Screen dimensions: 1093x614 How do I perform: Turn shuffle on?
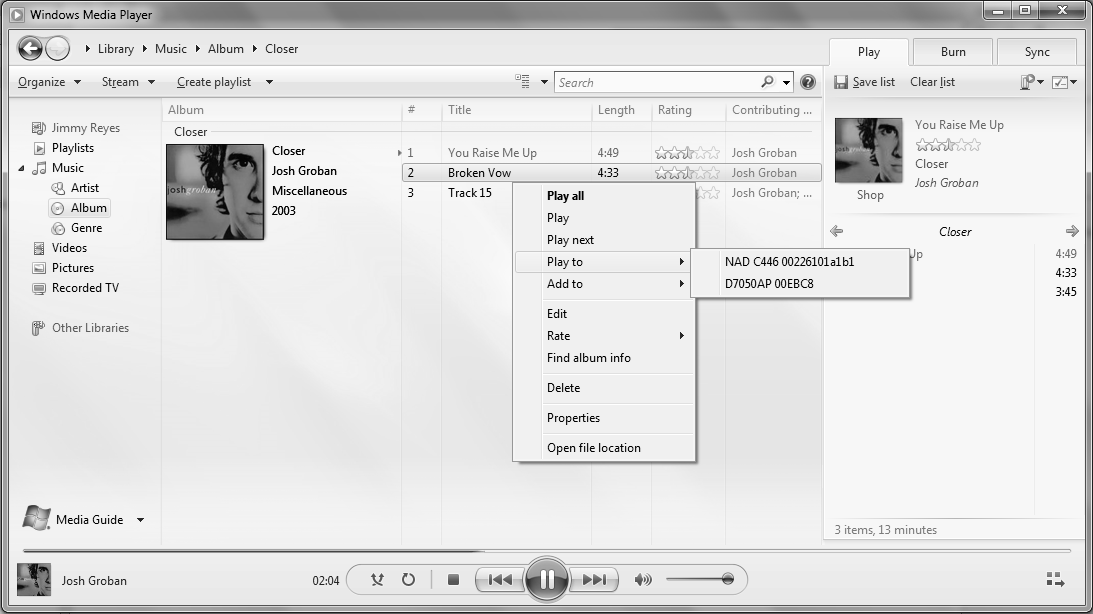377,580
